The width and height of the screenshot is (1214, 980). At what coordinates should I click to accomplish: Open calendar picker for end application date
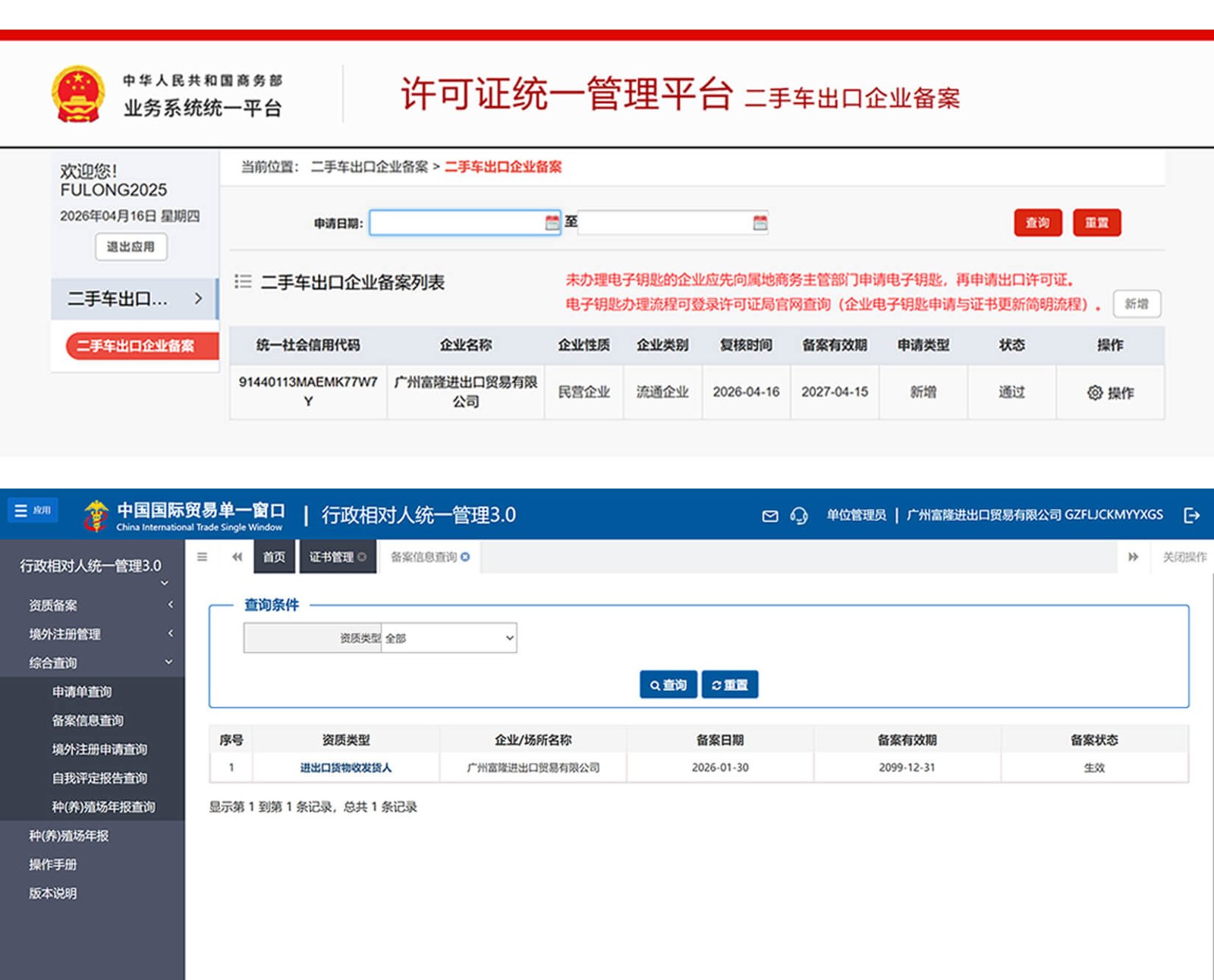760,222
